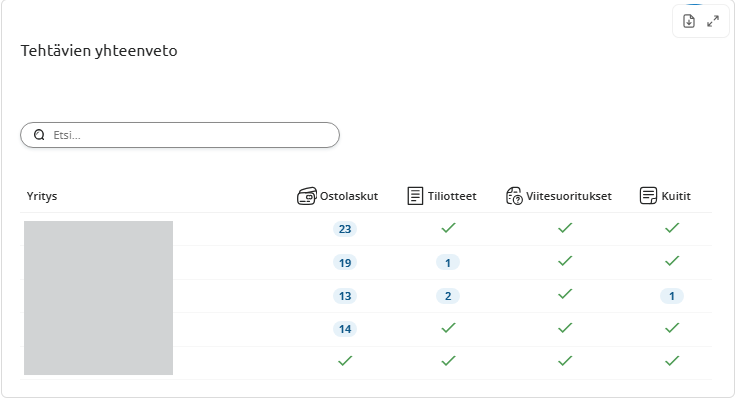Screen dimensions: 738x402
Task: Click the Viitesuoritukset column header label
Action: coord(569,196)
